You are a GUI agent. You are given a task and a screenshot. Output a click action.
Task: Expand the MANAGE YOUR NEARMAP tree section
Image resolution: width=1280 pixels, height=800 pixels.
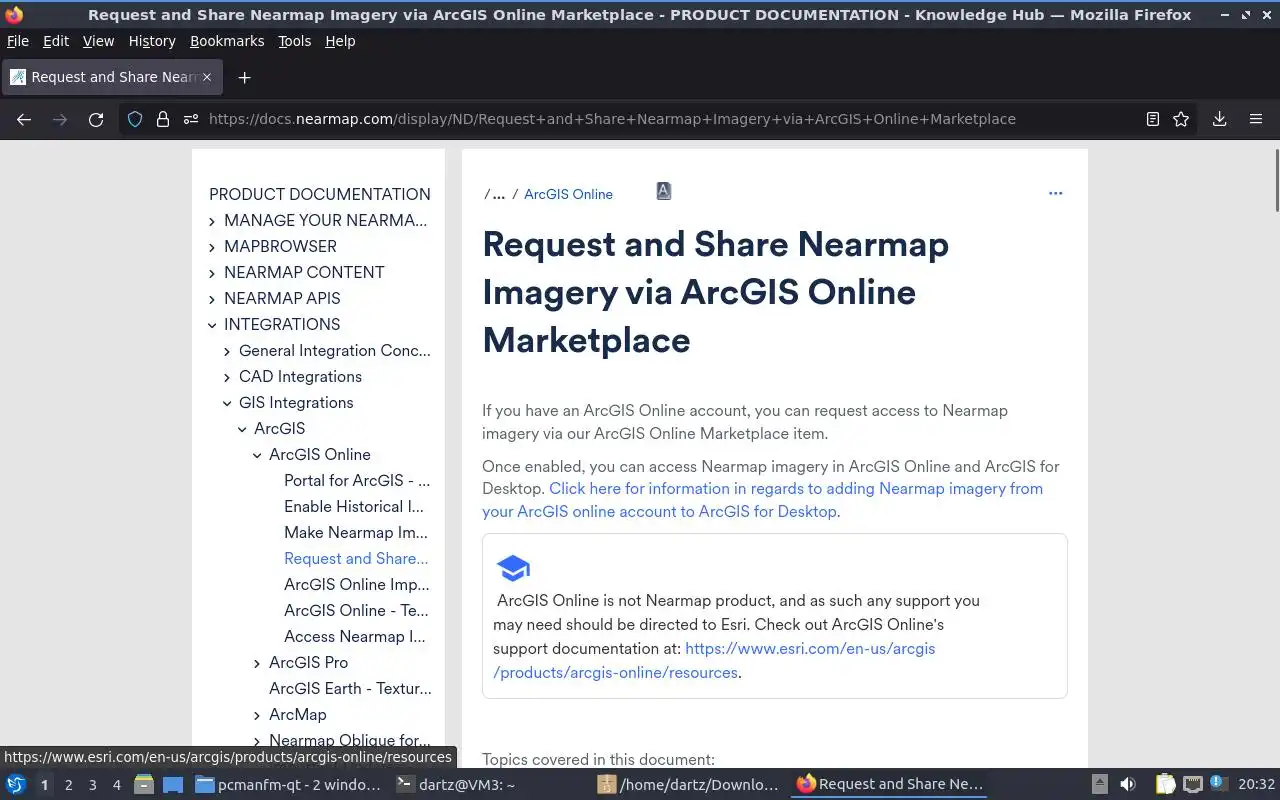click(212, 221)
